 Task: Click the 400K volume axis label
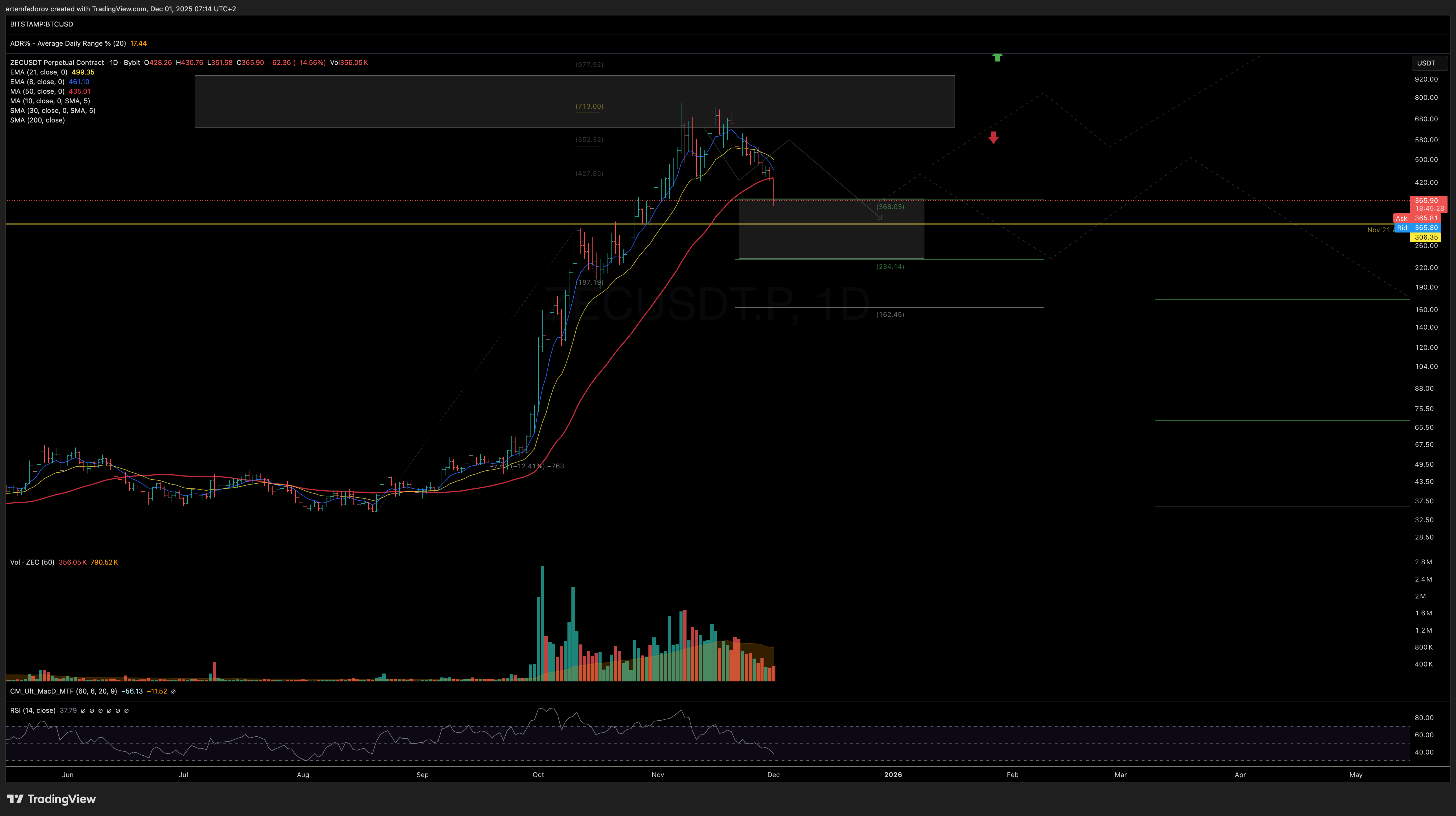pyautogui.click(x=1424, y=664)
